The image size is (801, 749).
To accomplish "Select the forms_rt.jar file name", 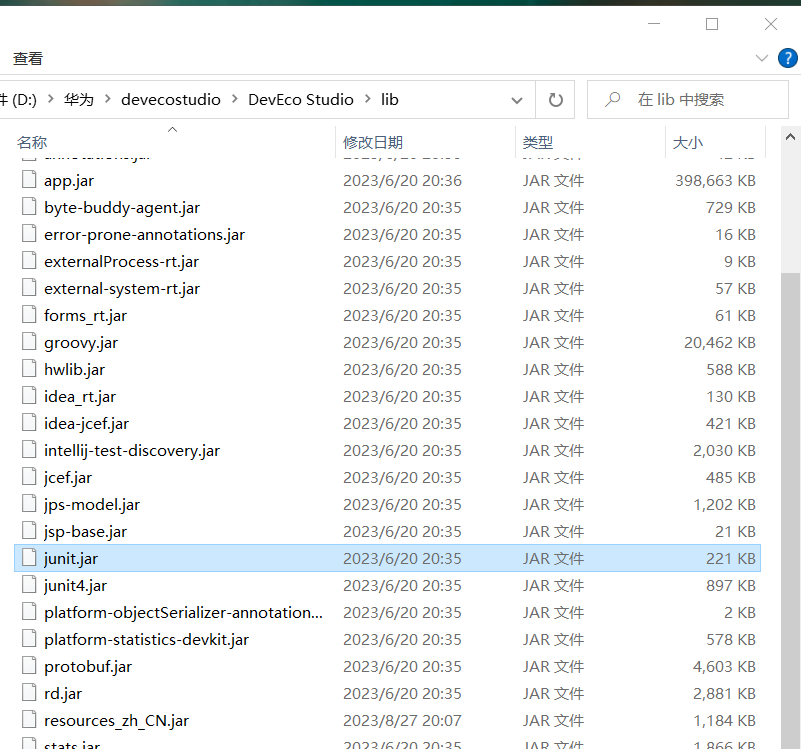I will click(85, 315).
